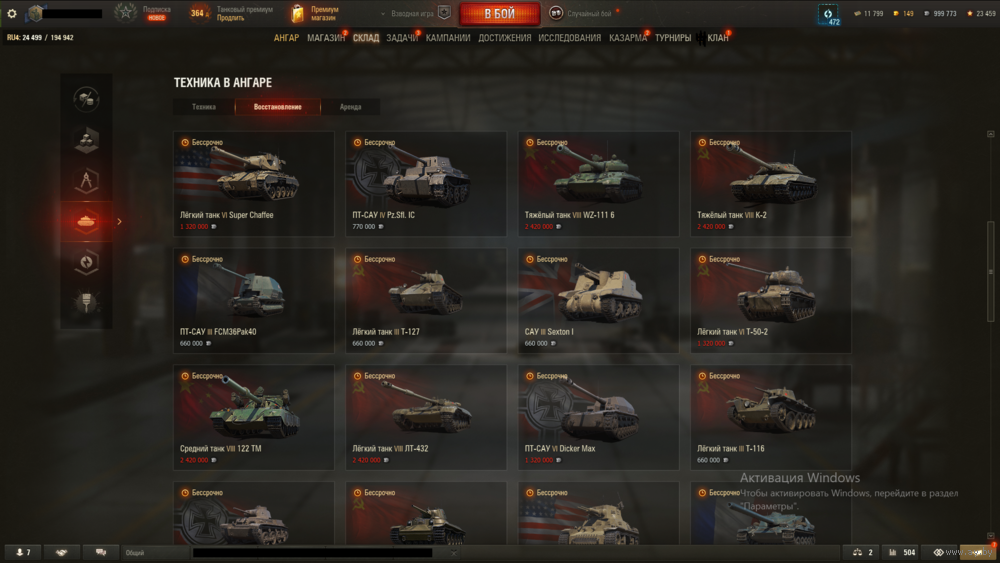
Task: Expand the sidebar arrow next to vehicles
Action: point(119,222)
